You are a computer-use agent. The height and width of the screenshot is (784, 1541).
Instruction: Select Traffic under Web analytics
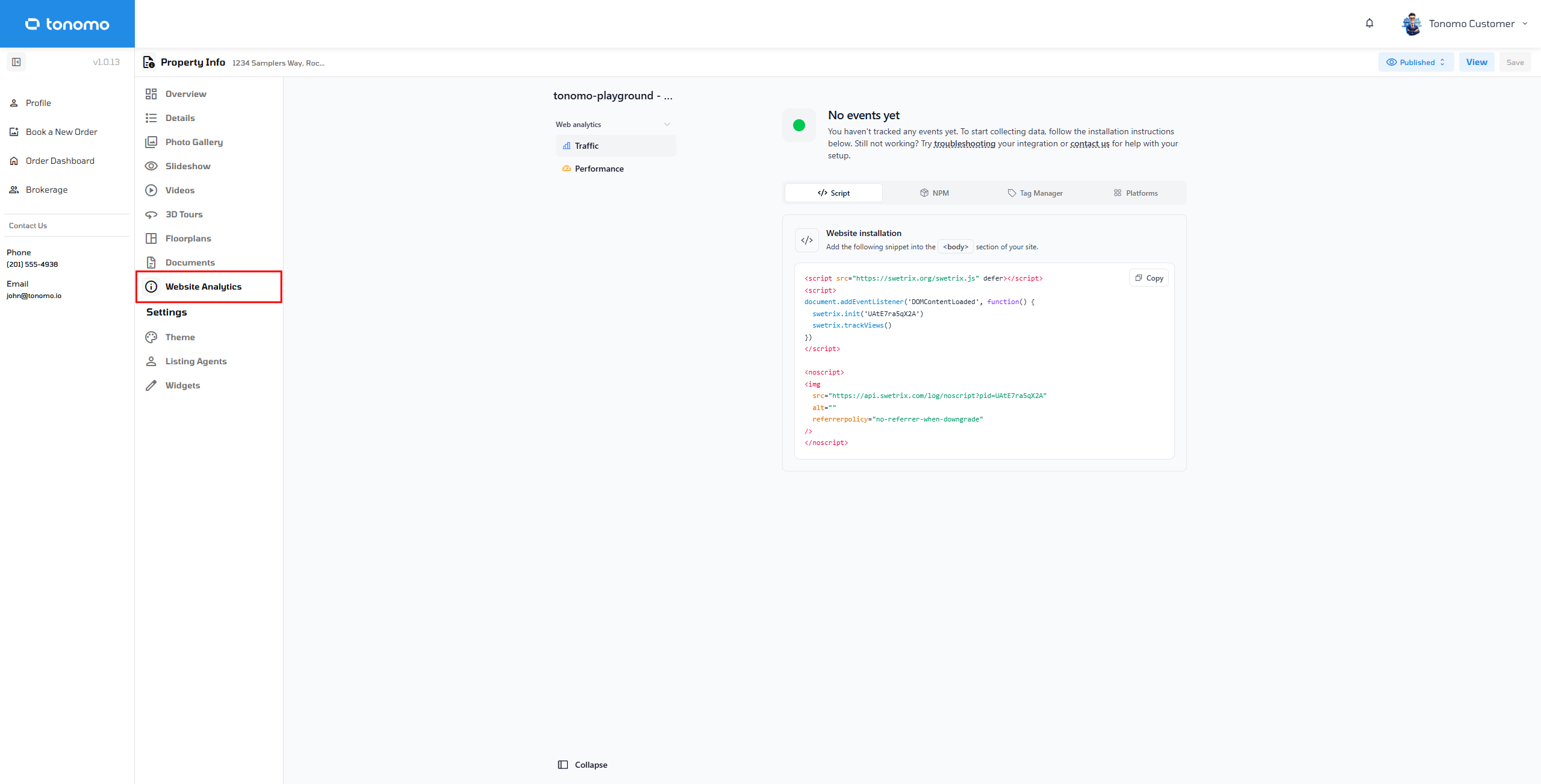615,146
